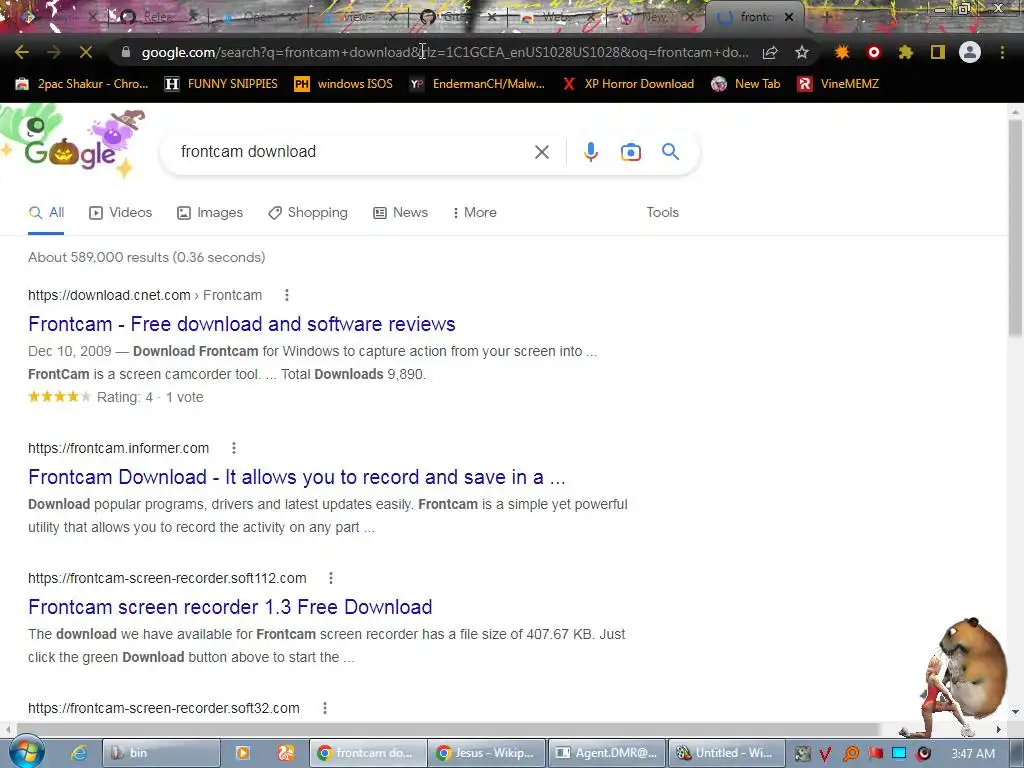Search by image with camera icon
The width and height of the screenshot is (1024, 768).
[x=630, y=152]
